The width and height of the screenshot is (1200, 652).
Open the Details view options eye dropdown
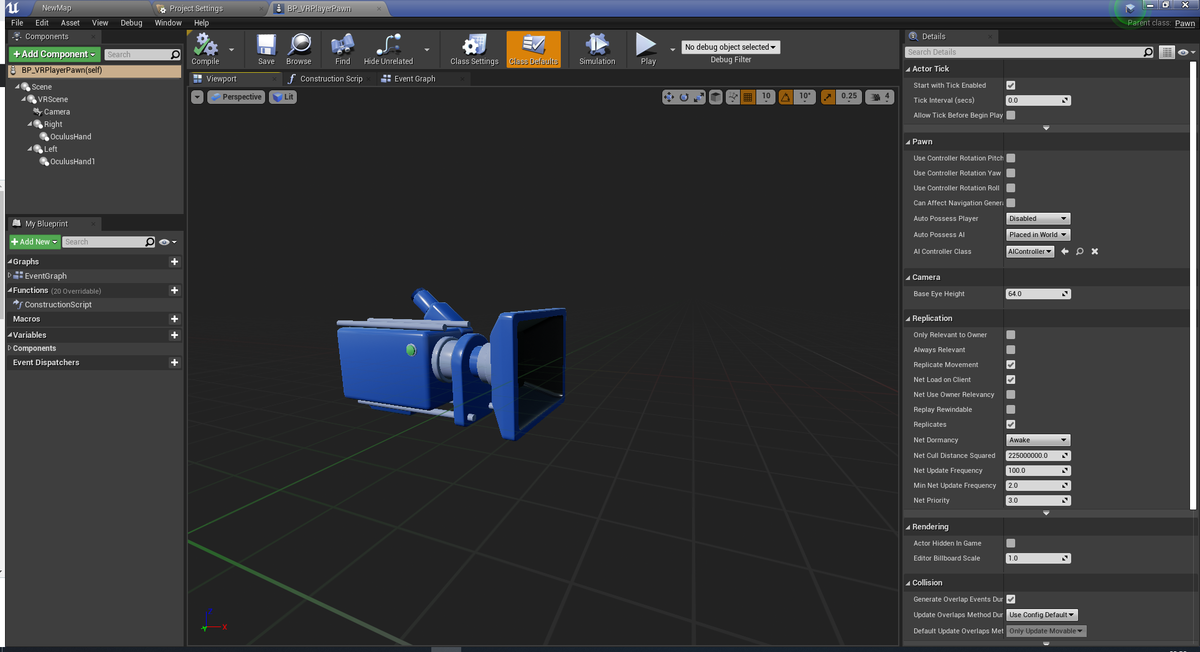point(1186,52)
